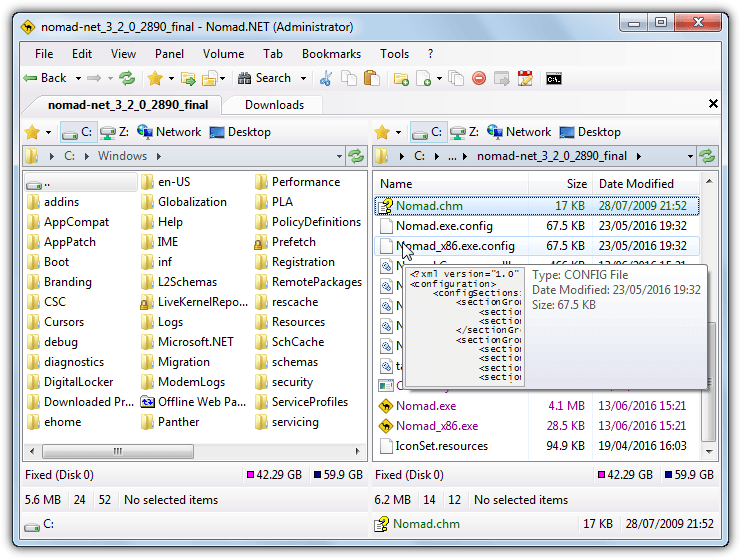Refresh the left panel folder
This screenshot has width=741, height=558.
coord(356,156)
